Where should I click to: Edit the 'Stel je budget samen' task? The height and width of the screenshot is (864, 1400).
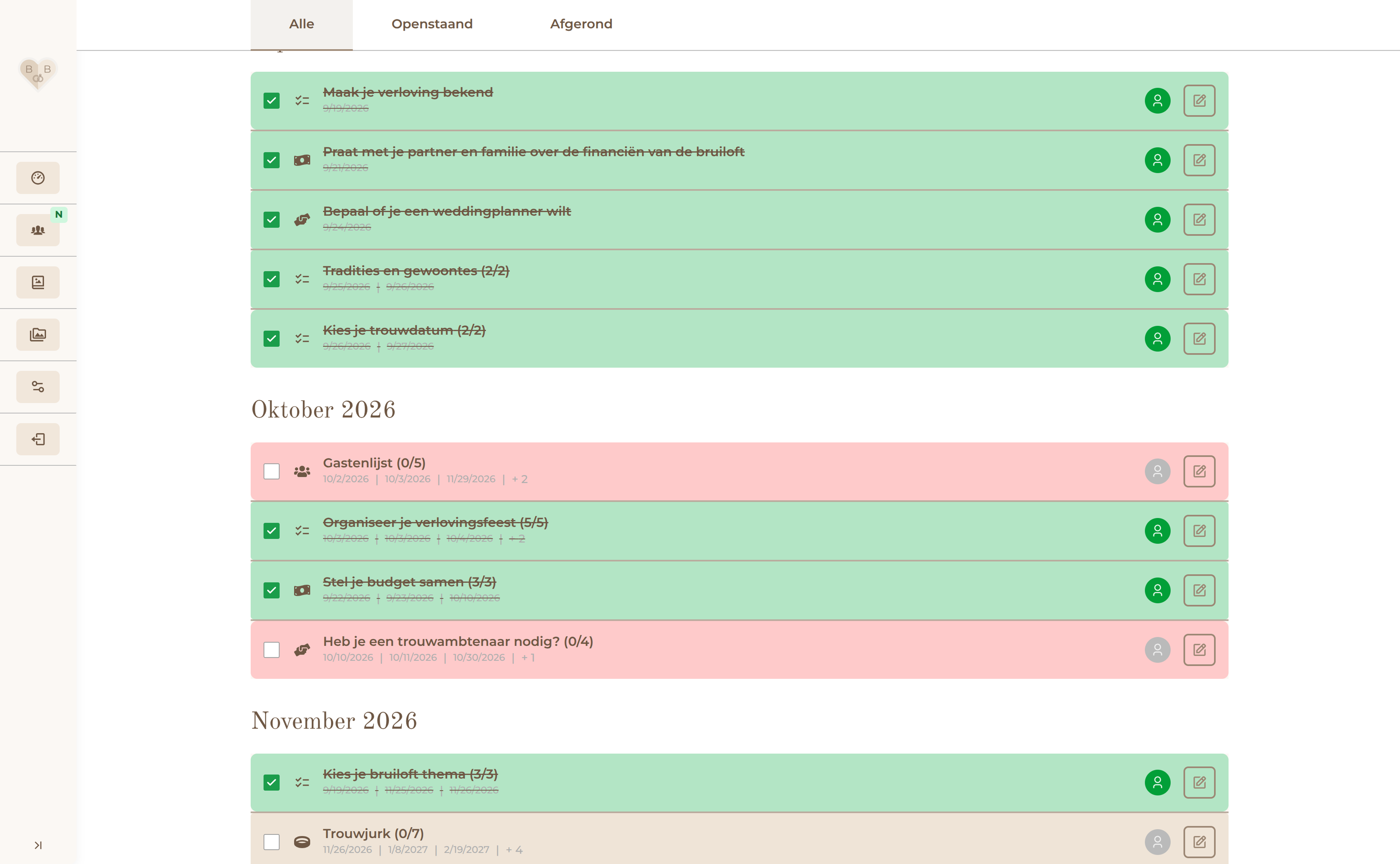tap(1199, 590)
